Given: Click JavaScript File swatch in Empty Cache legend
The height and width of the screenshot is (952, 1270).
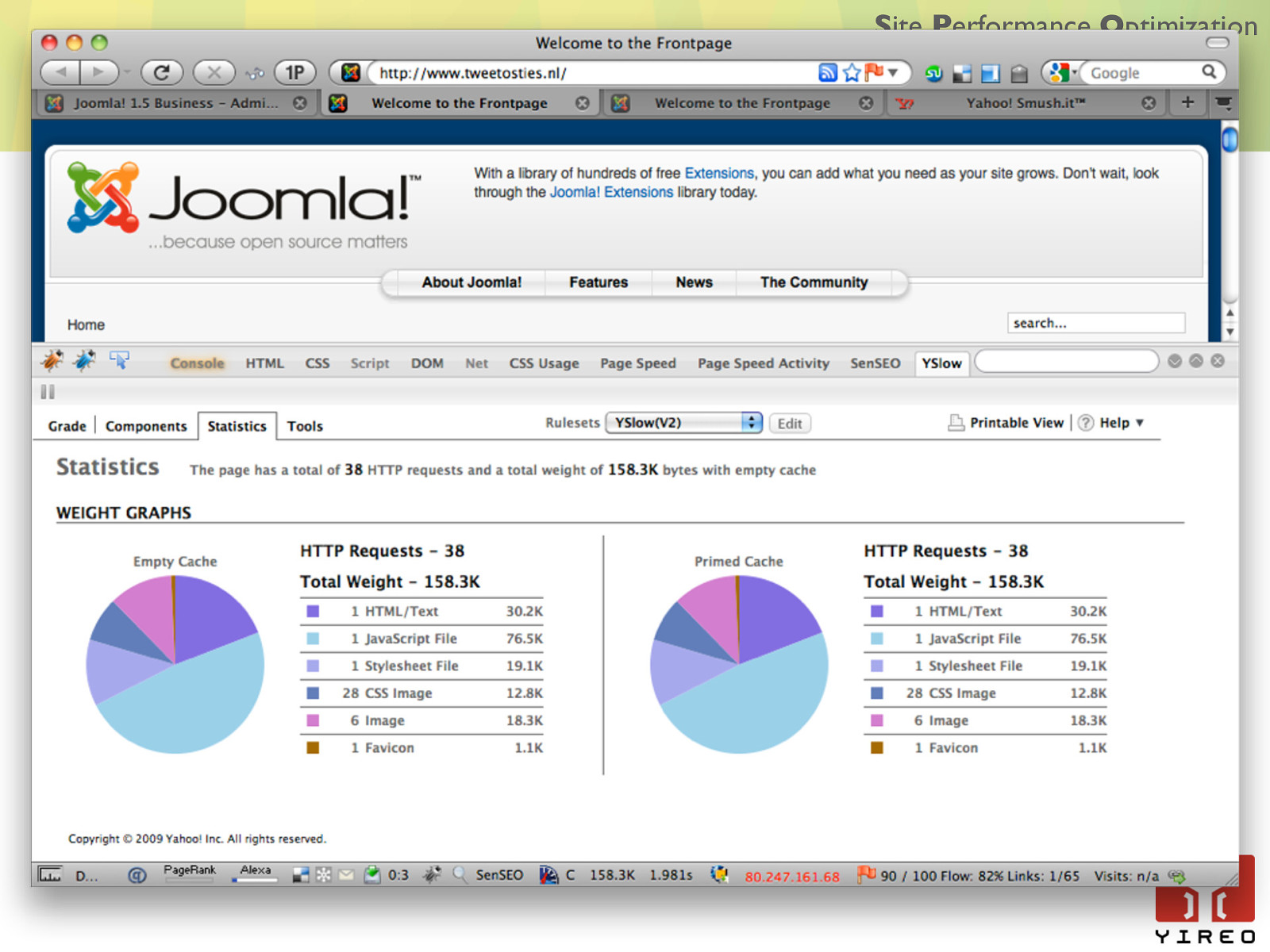Looking at the screenshot, I should tap(313, 639).
